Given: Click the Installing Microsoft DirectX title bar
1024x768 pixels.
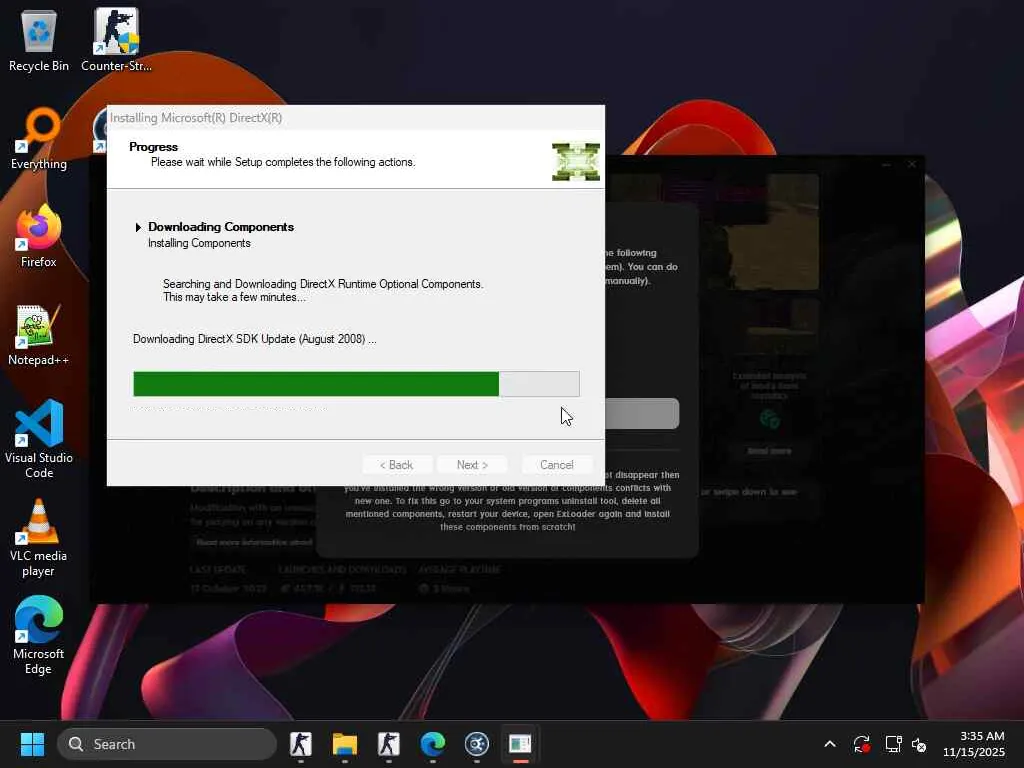Looking at the screenshot, I should [356, 118].
